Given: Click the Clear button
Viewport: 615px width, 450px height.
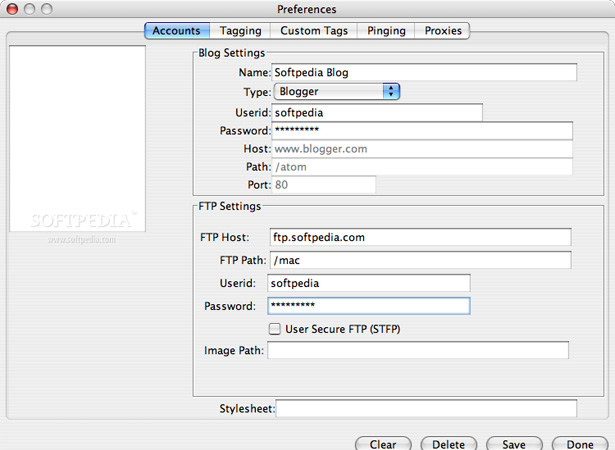Looking at the screenshot, I should (x=383, y=443).
